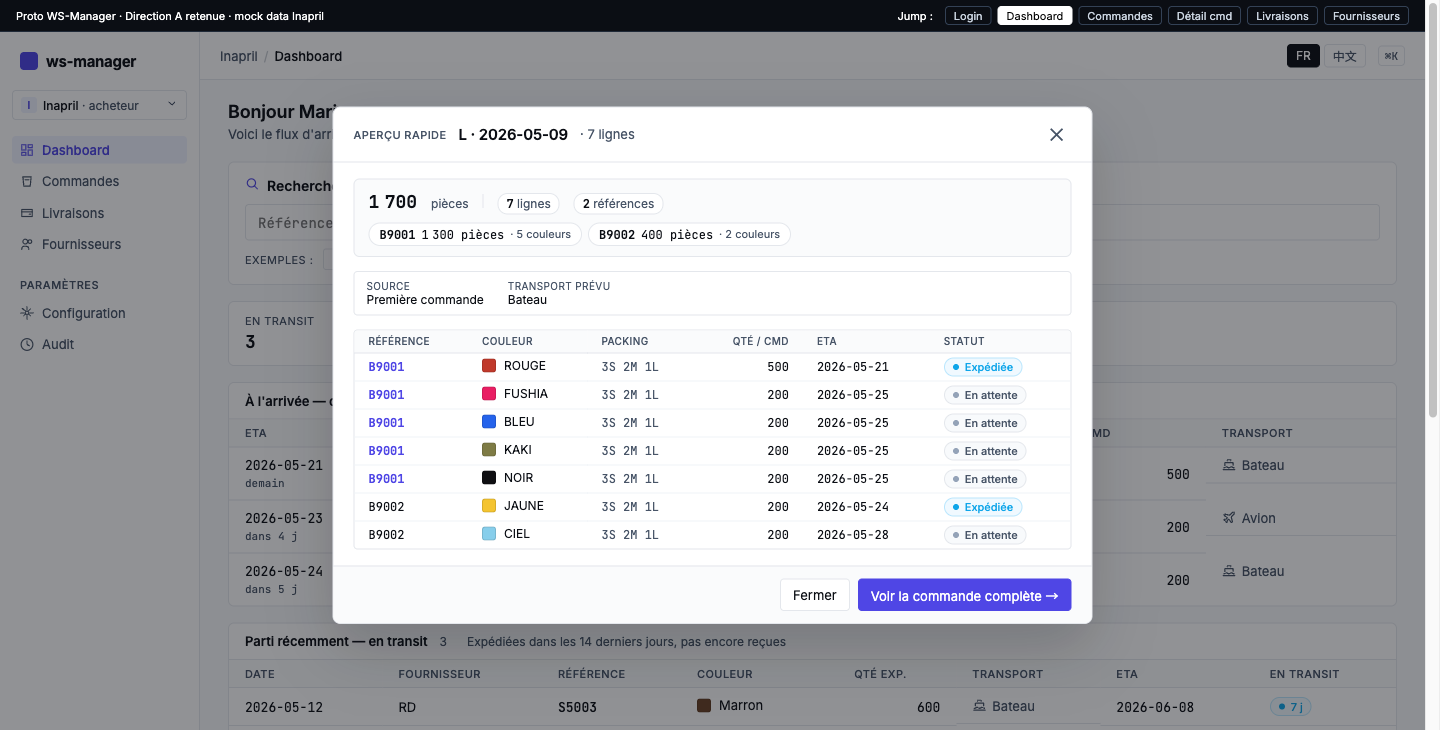The width and height of the screenshot is (1440, 730).
Task: Click the search magnifier icon behind dialog
Action: point(252,185)
